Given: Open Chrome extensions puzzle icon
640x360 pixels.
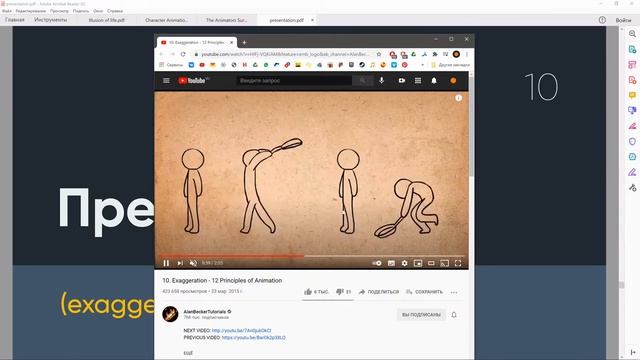Looking at the screenshot, I should (435, 54).
